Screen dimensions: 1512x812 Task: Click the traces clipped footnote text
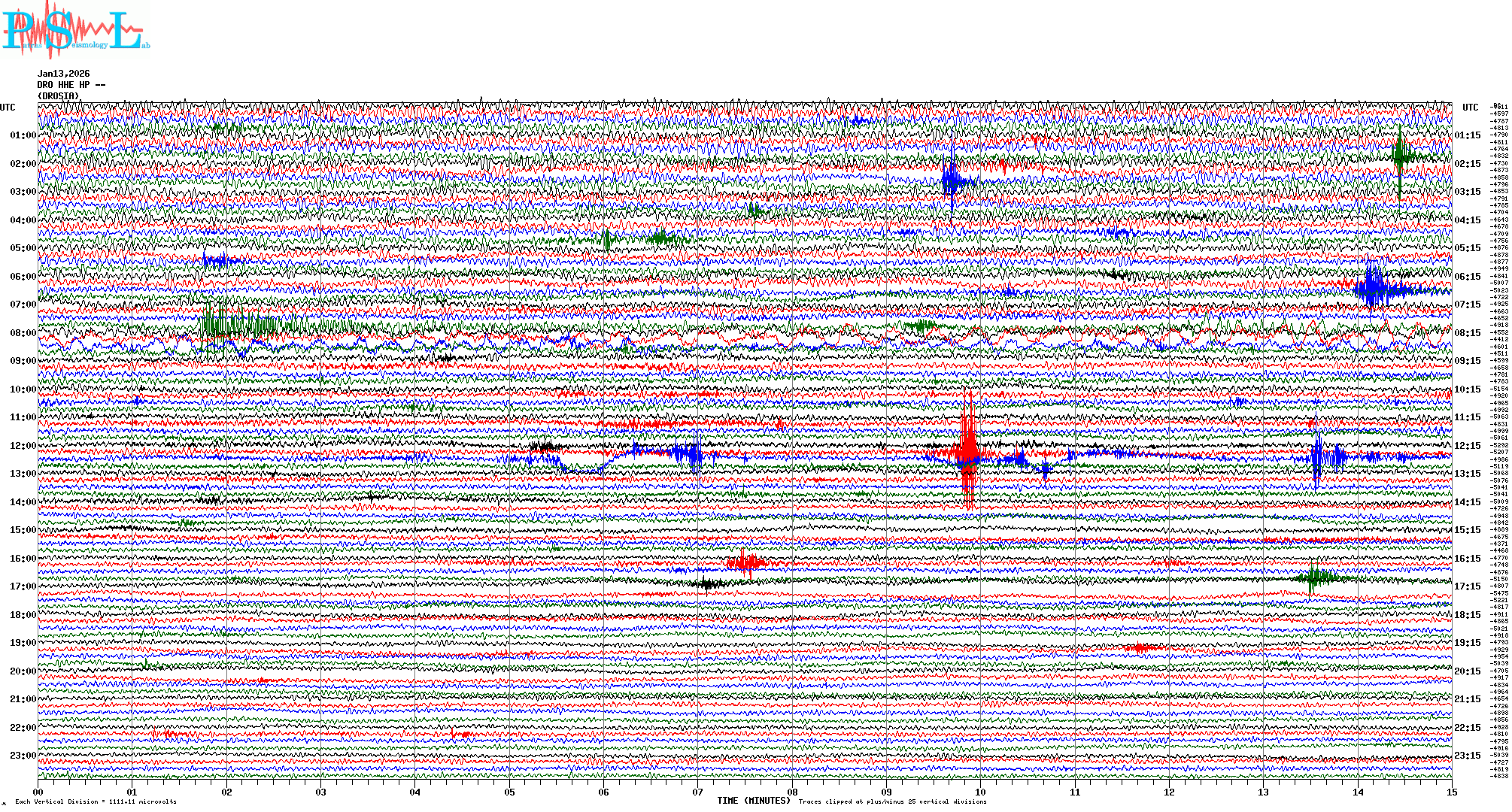(892, 801)
